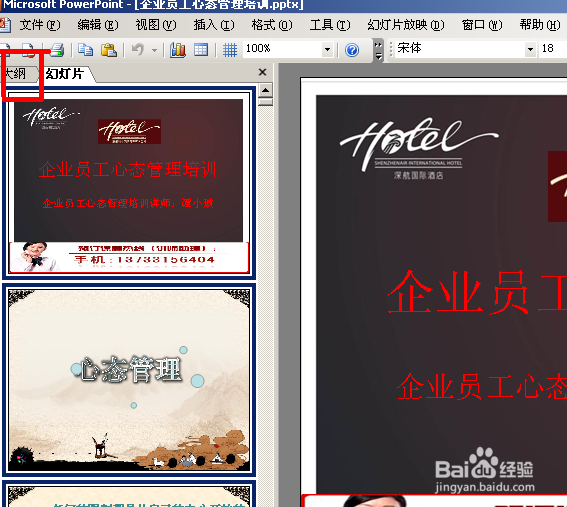Switch to the 大纲 outline tab
The height and width of the screenshot is (507, 567).
tap(17, 74)
